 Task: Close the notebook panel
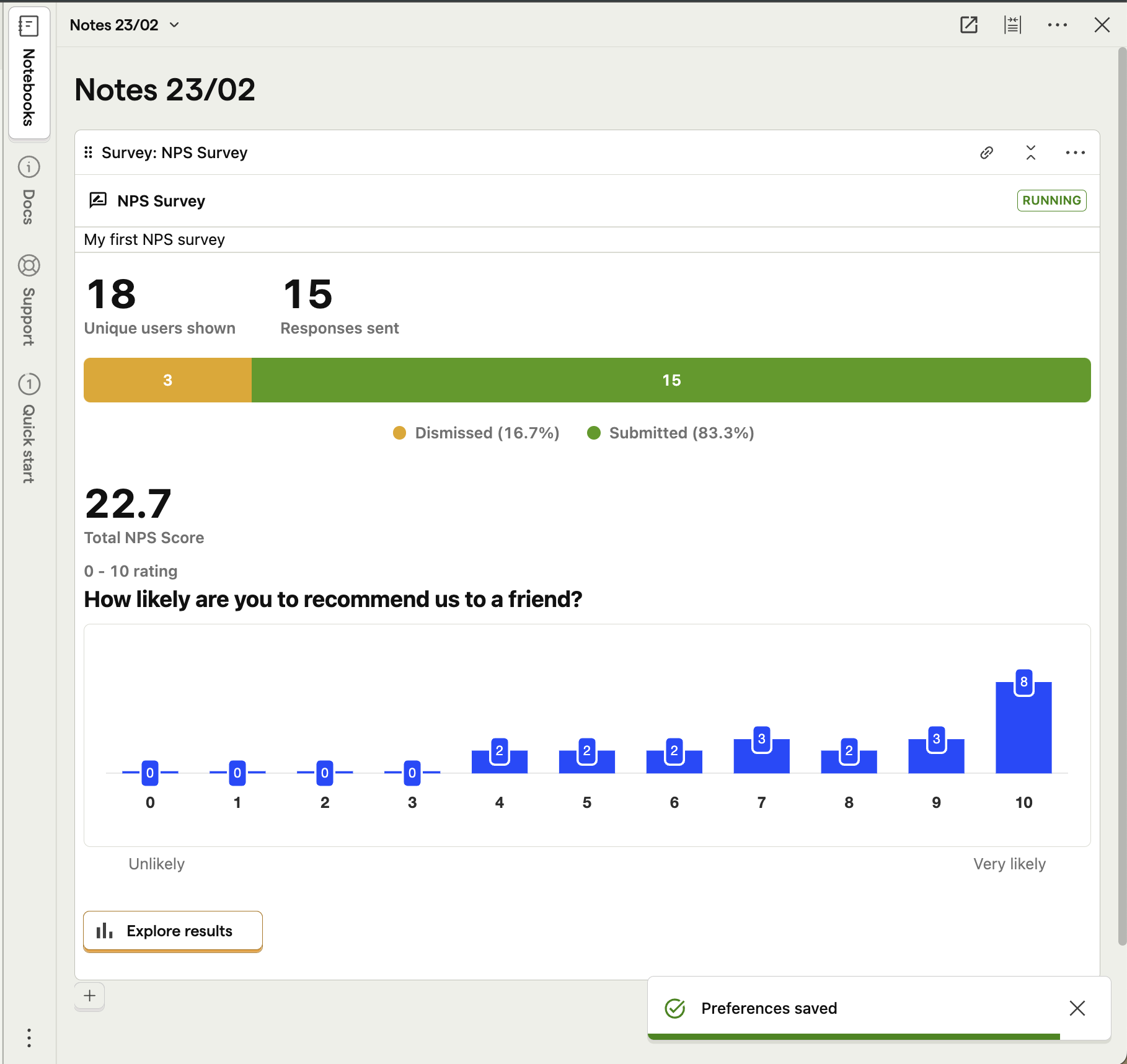[x=1102, y=25]
